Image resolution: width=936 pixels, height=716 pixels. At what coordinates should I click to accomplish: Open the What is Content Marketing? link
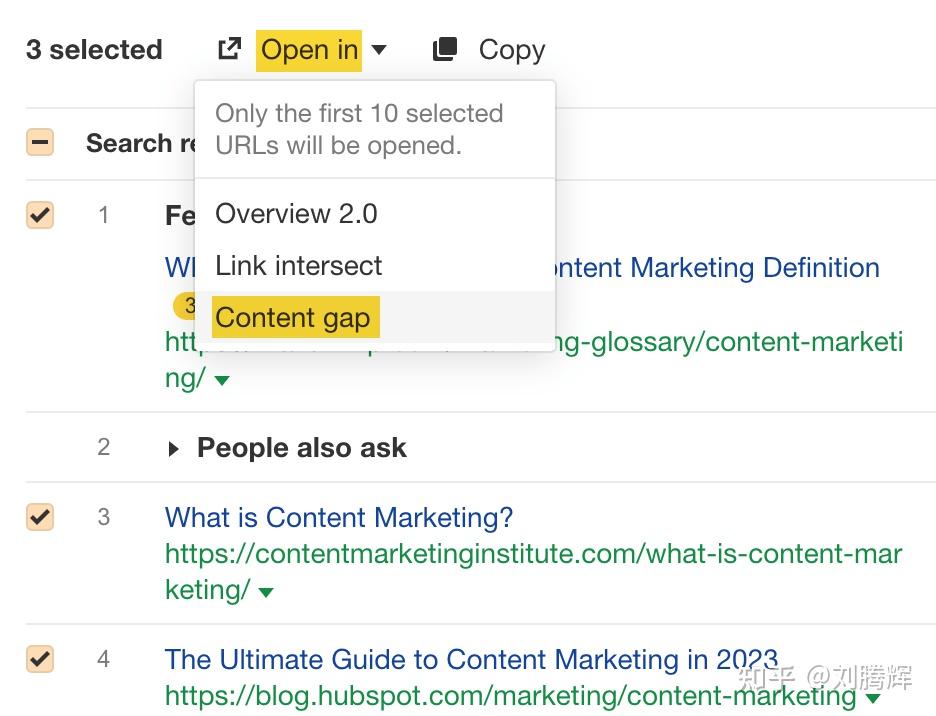338,518
